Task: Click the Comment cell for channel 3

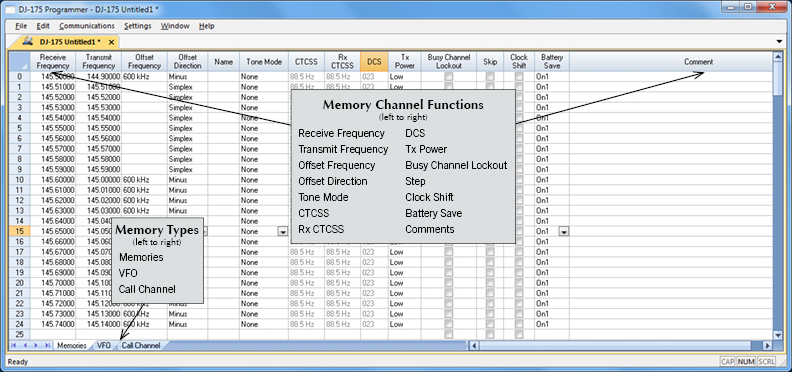Action: coord(671,108)
